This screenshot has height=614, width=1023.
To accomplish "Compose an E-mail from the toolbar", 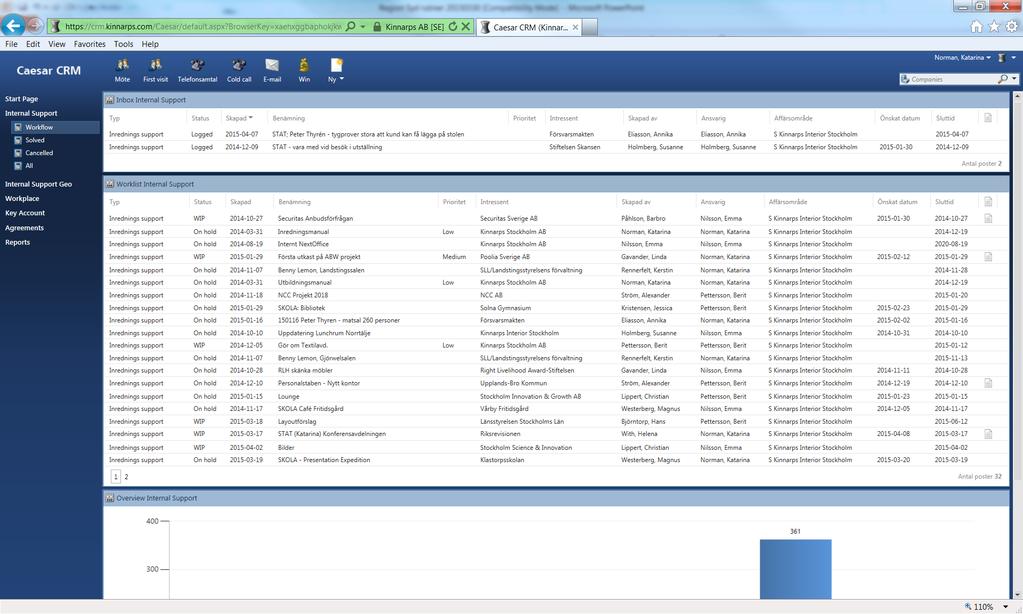I will click(x=272, y=70).
